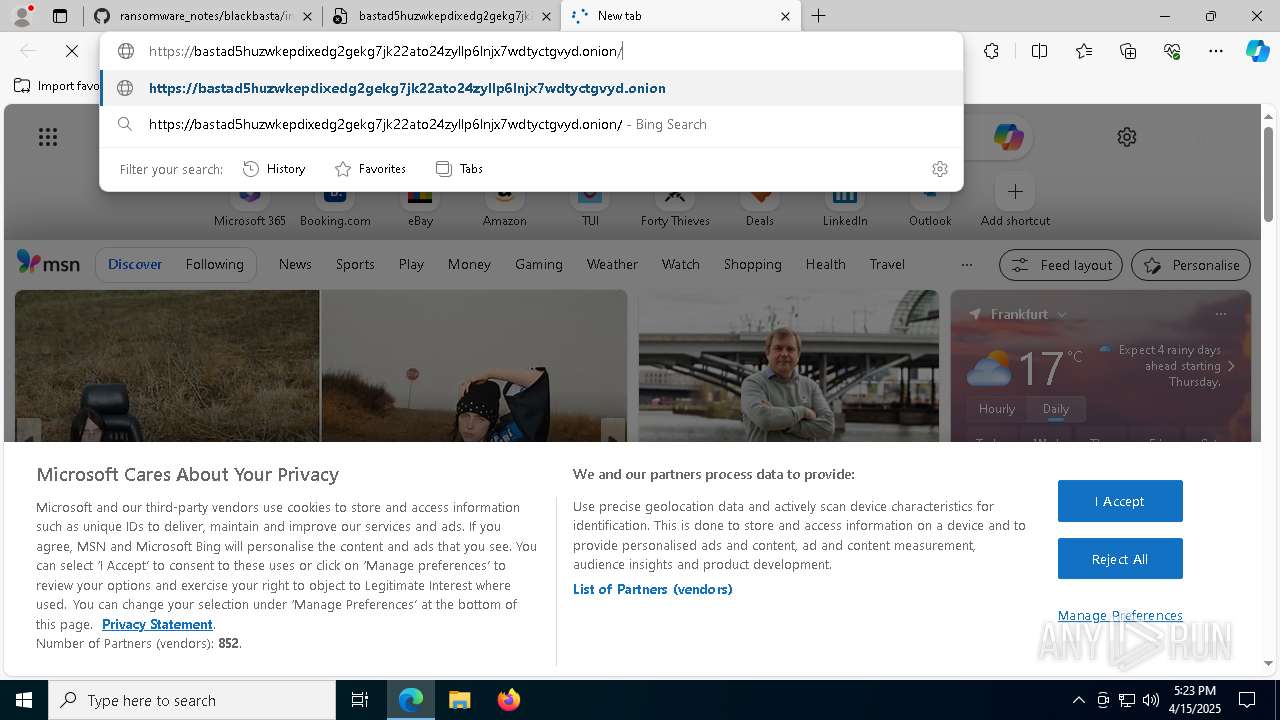
Task: Open Browser essentials heart icon
Action: pyautogui.click(x=1172, y=51)
